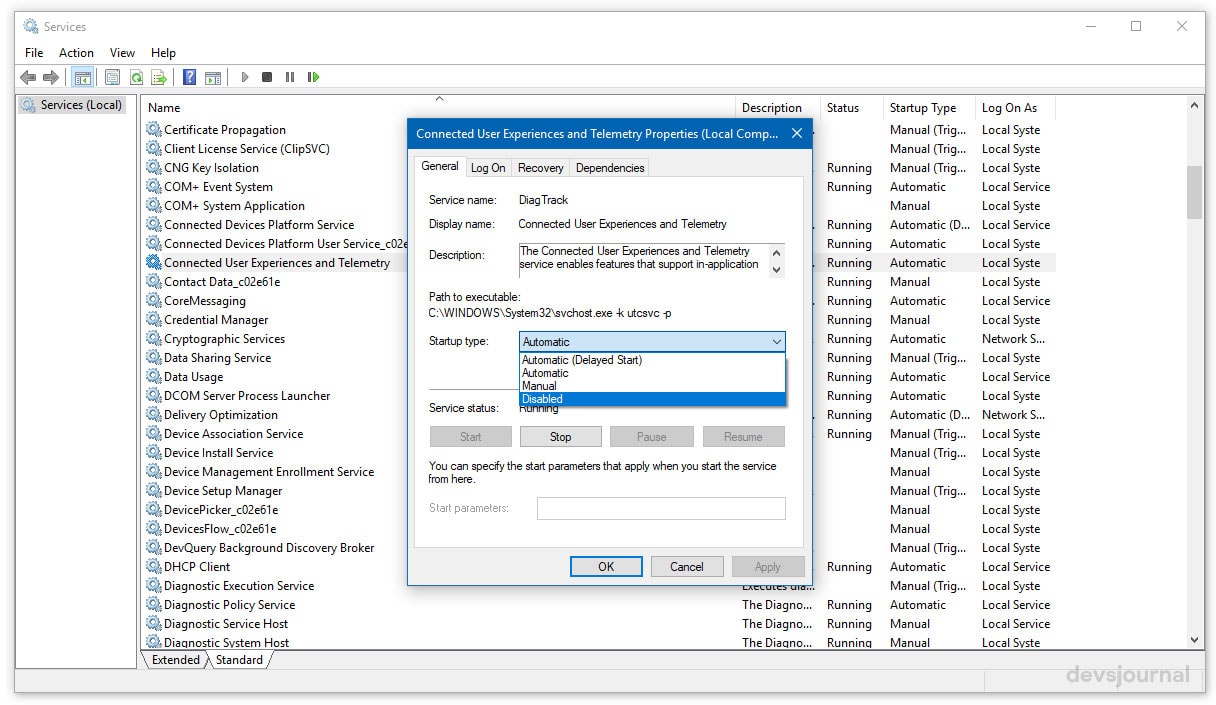Click the gear icon beside Diagnostic Policy Service
1216x705 pixels.
tap(153, 605)
